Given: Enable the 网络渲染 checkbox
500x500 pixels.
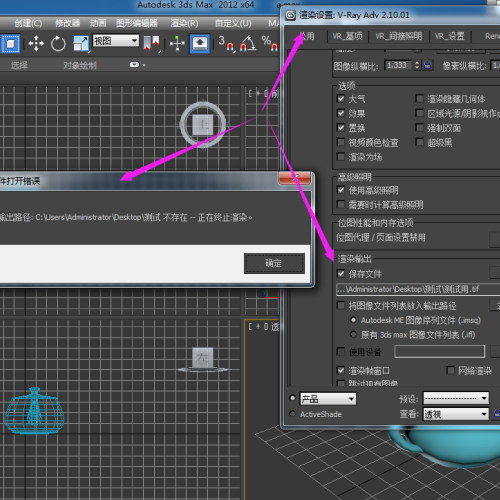Looking at the screenshot, I should [x=450, y=370].
